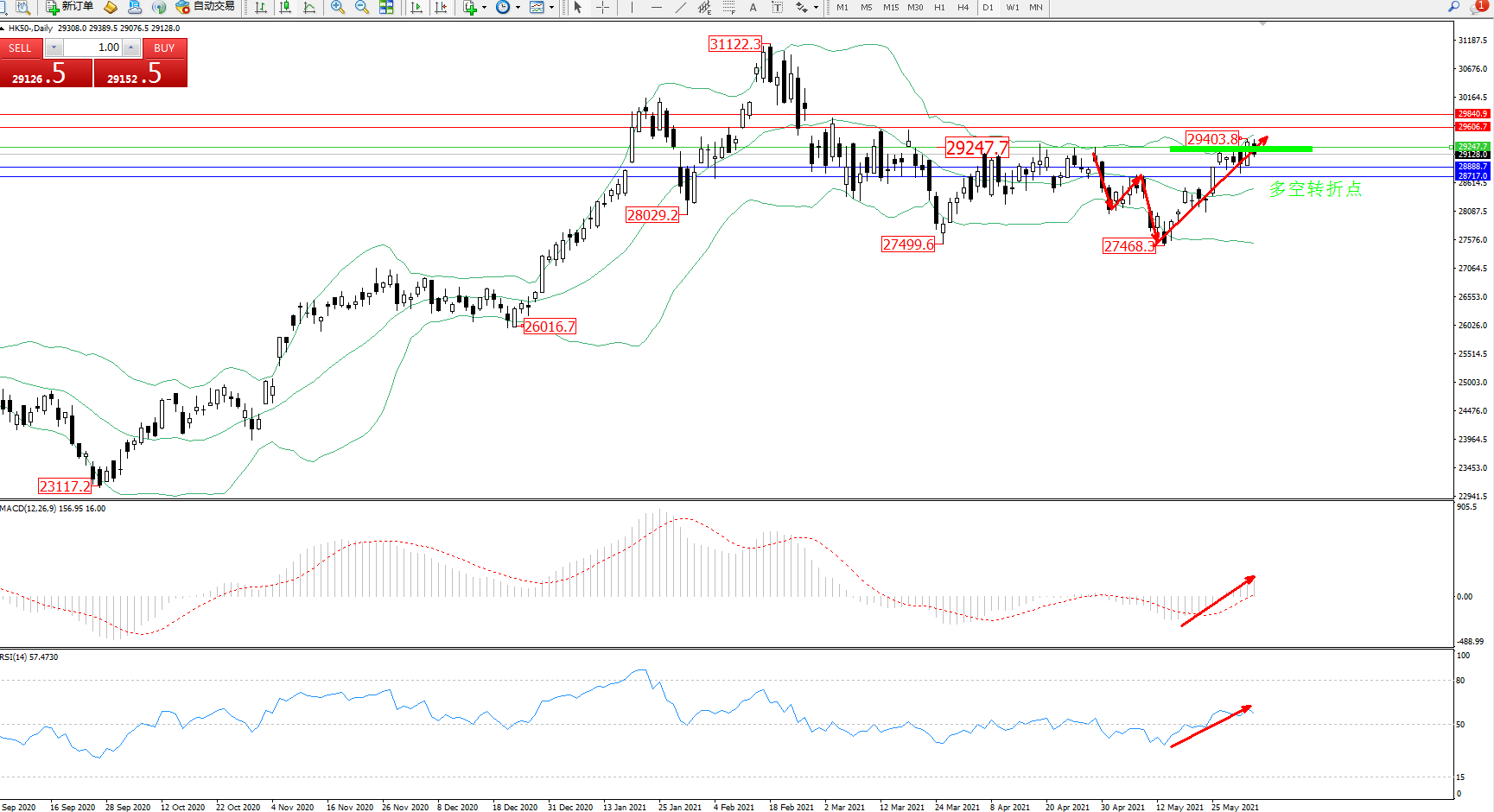Click the zoom in magnifier icon
Screen dimensions: 1494x812
(338, 7)
